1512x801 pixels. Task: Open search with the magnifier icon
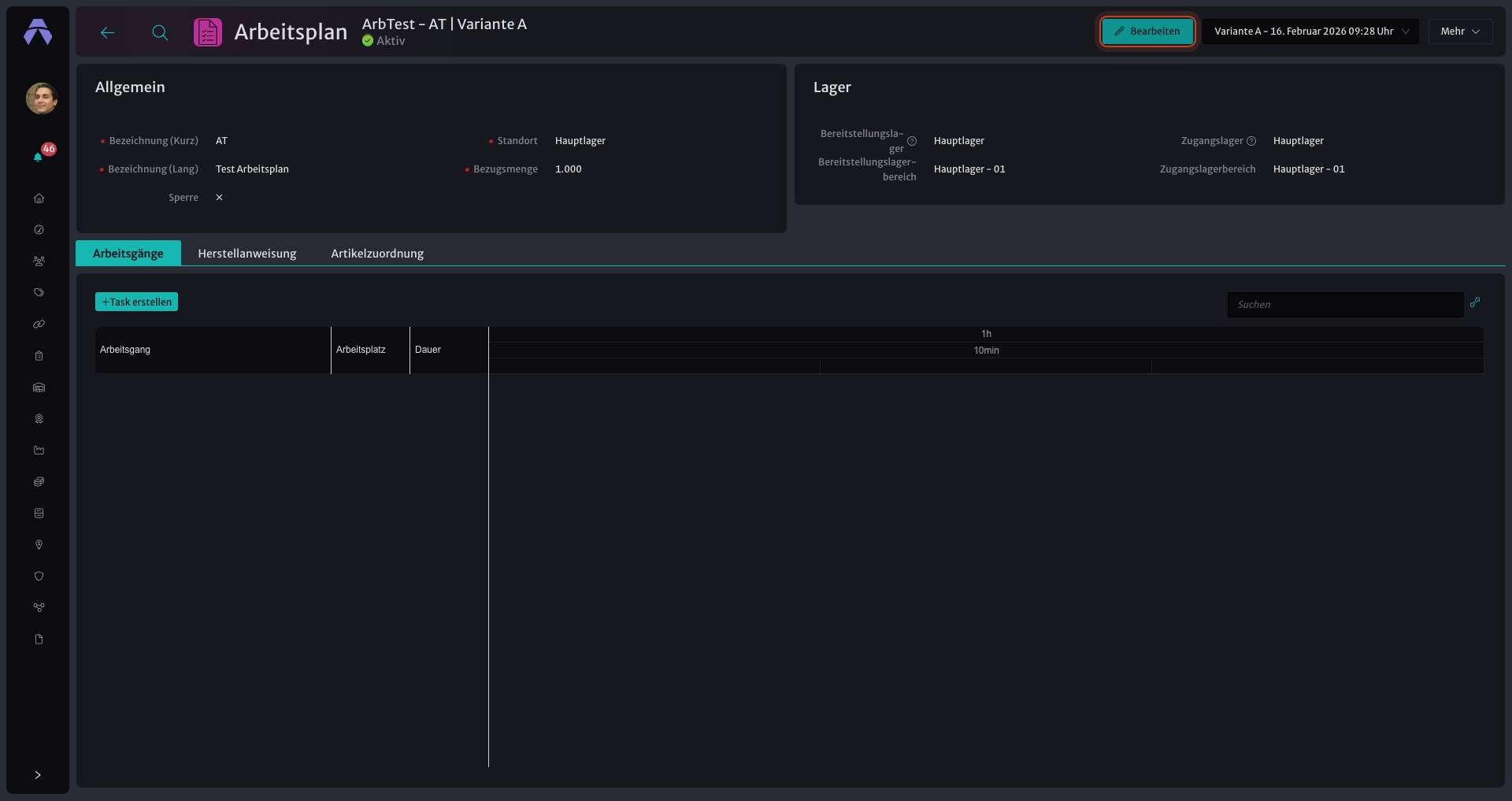point(160,32)
